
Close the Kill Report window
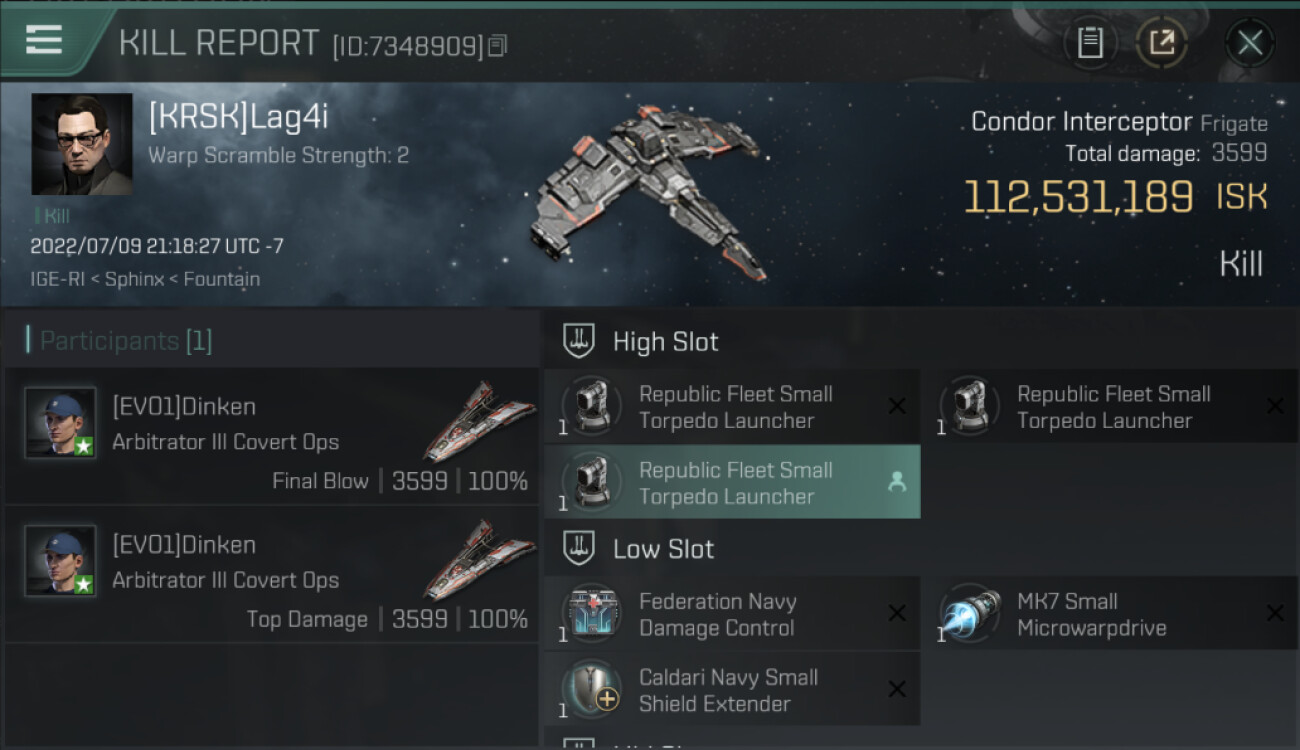pyautogui.click(x=1250, y=42)
